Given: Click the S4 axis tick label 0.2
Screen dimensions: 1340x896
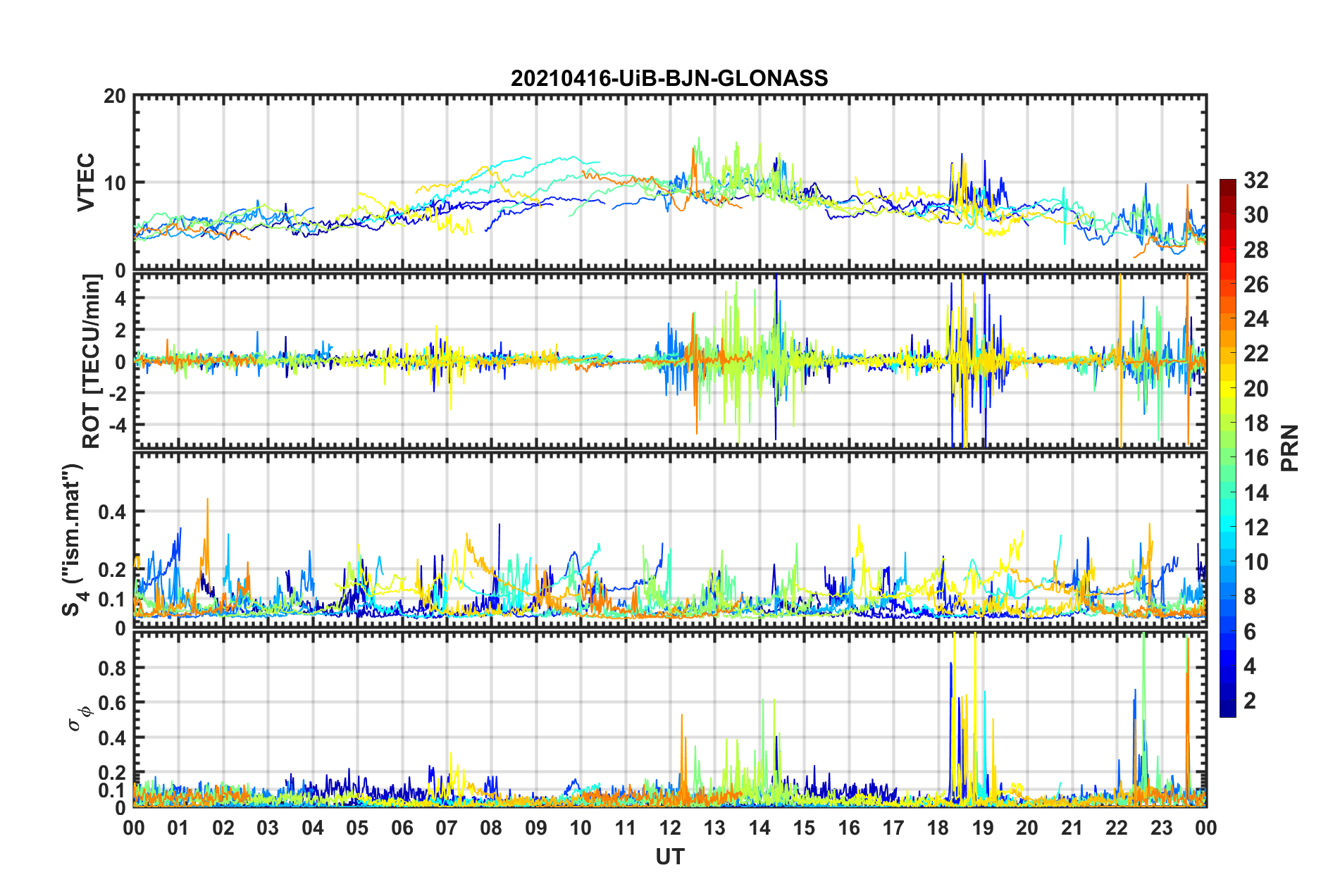Looking at the screenshot, I should (112, 570).
